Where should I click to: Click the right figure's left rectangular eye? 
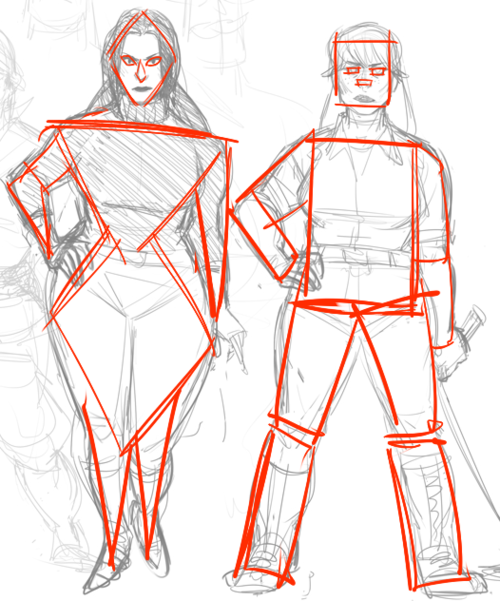point(352,71)
